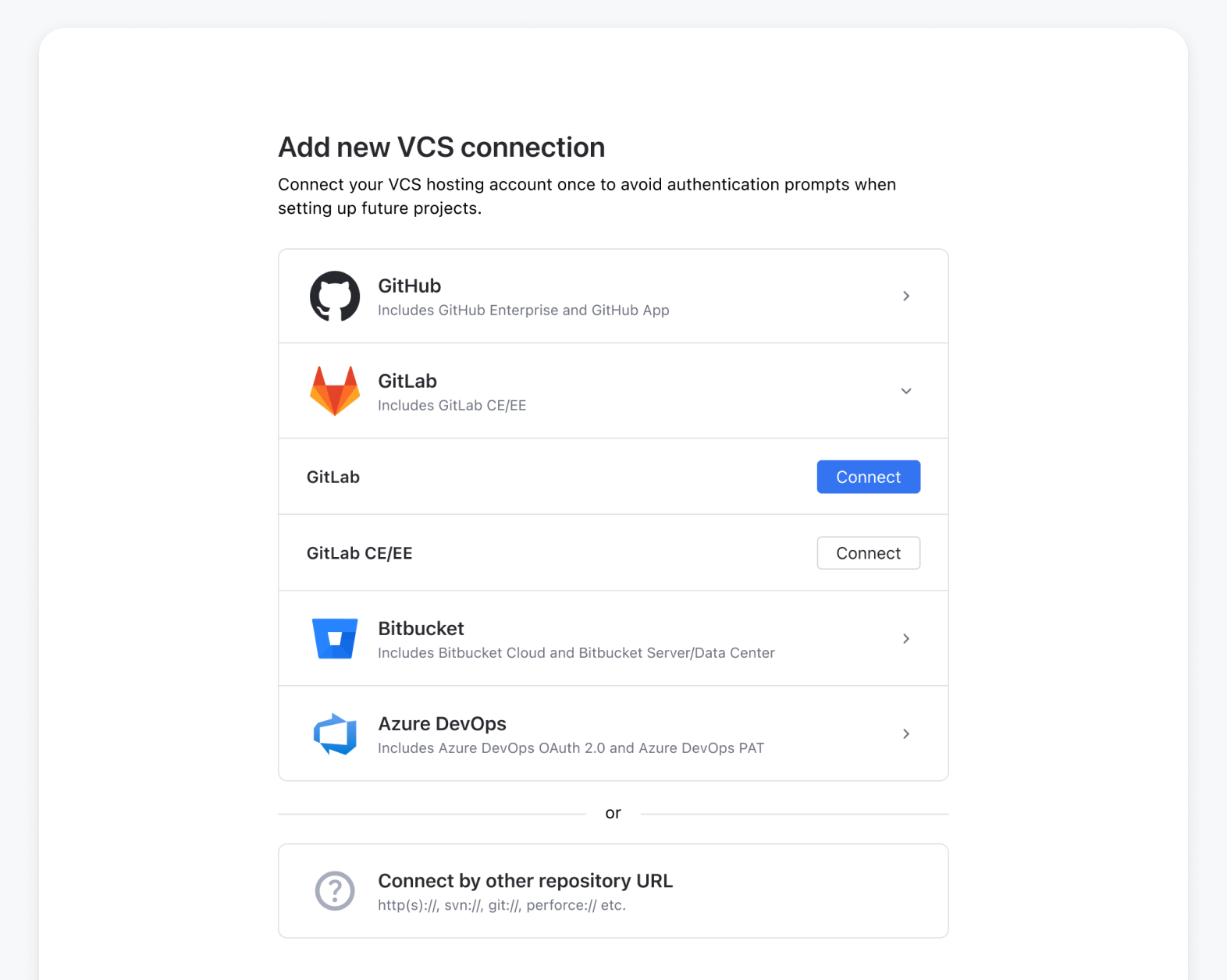
Task: Click the GitHub Enterprise and GitHub App description
Action: click(523, 311)
